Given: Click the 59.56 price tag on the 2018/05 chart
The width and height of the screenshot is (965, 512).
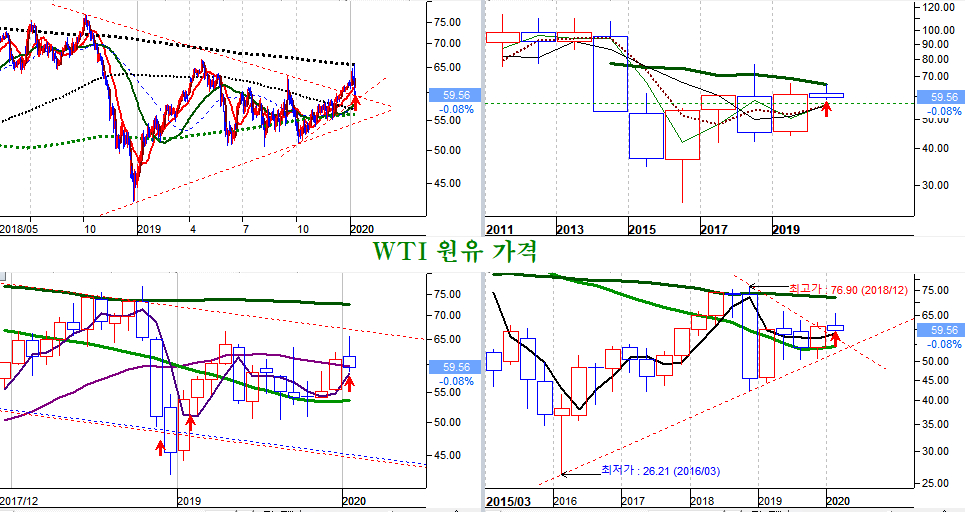Looking at the screenshot, I should coord(455,95).
